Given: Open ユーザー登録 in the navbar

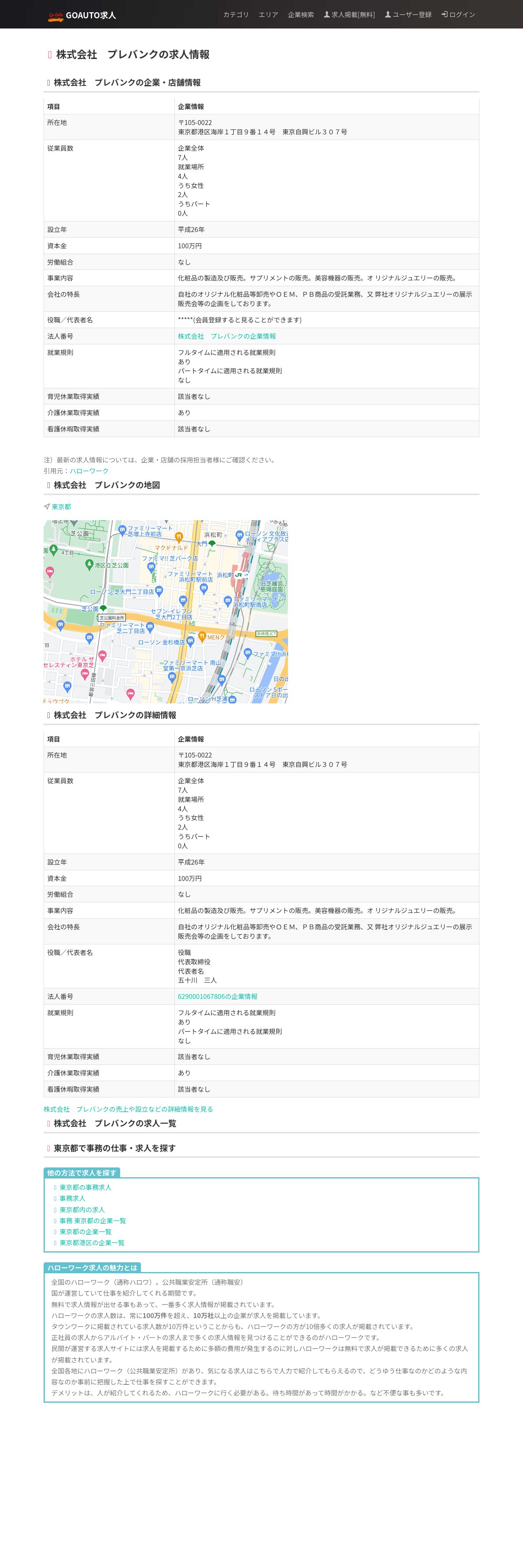Looking at the screenshot, I should 408,15.
